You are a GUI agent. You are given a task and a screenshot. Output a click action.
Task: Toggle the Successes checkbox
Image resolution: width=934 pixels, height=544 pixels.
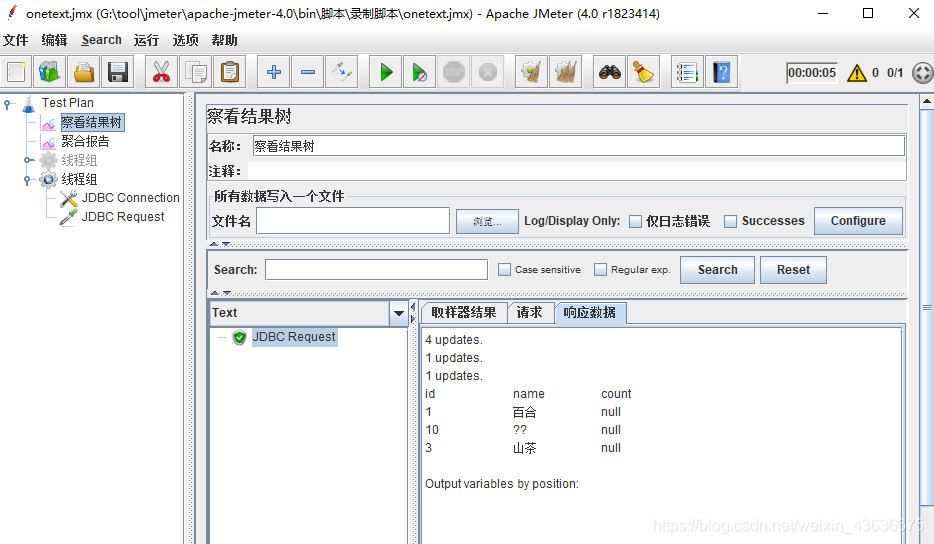pyautogui.click(x=730, y=221)
